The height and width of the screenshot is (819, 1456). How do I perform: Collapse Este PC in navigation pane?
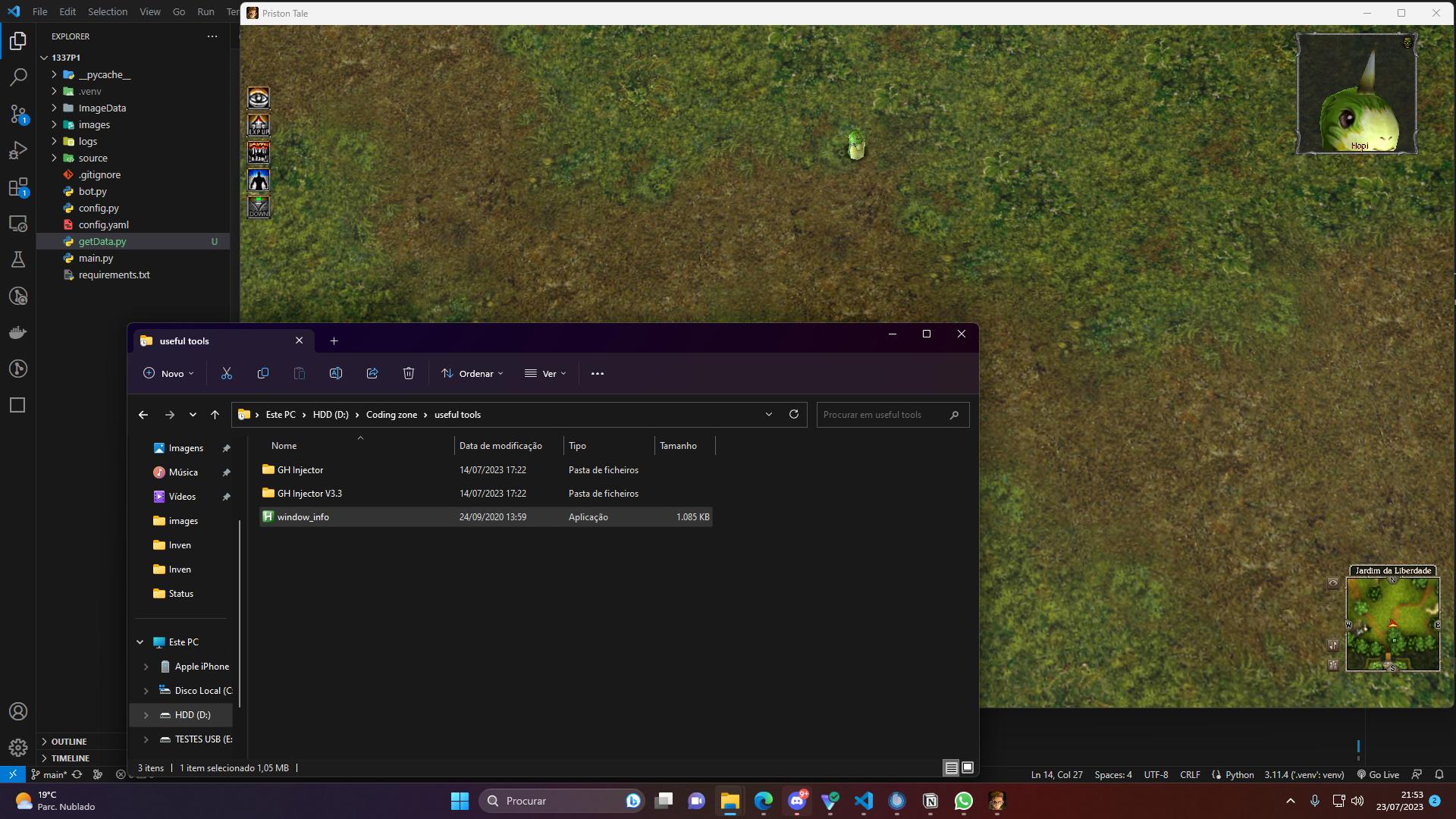(x=140, y=642)
